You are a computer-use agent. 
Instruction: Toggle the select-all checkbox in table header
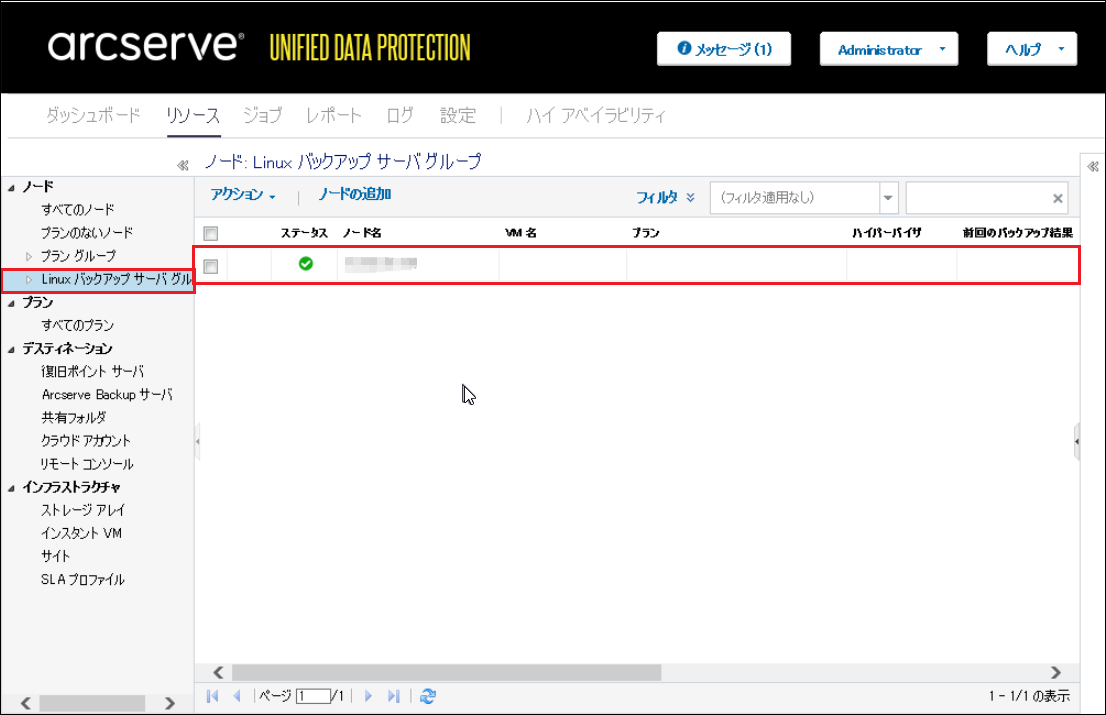pos(211,233)
